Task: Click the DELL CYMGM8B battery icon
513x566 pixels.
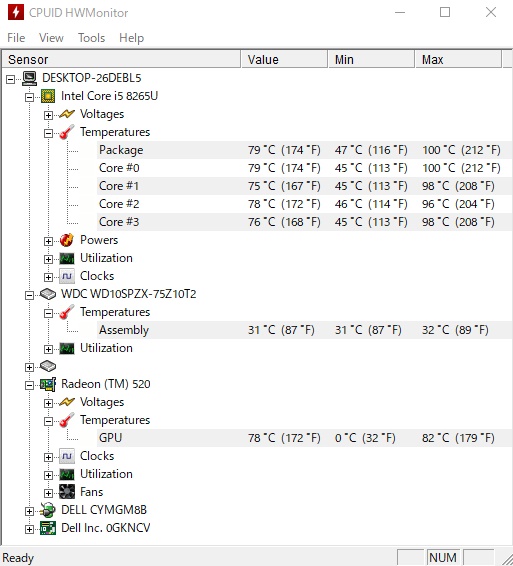Action: click(48, 510)
